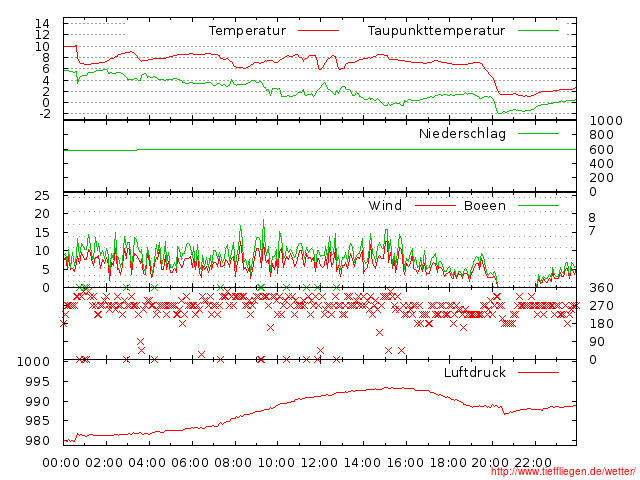Click the 10:00 time axis label
Viewport: 640px width, 480px height.
[x=276, y=463]
